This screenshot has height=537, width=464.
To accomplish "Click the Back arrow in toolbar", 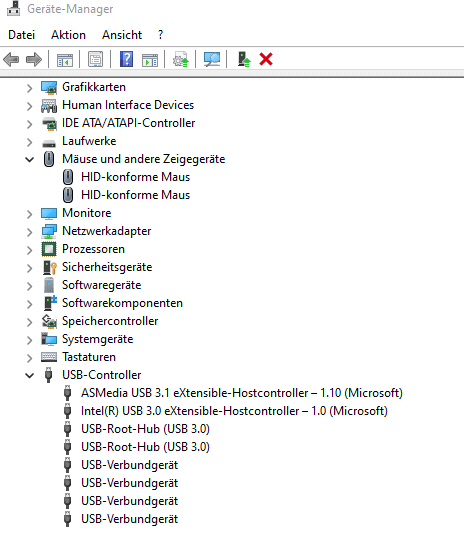I will pyautogui.click(x=11, y=59).
